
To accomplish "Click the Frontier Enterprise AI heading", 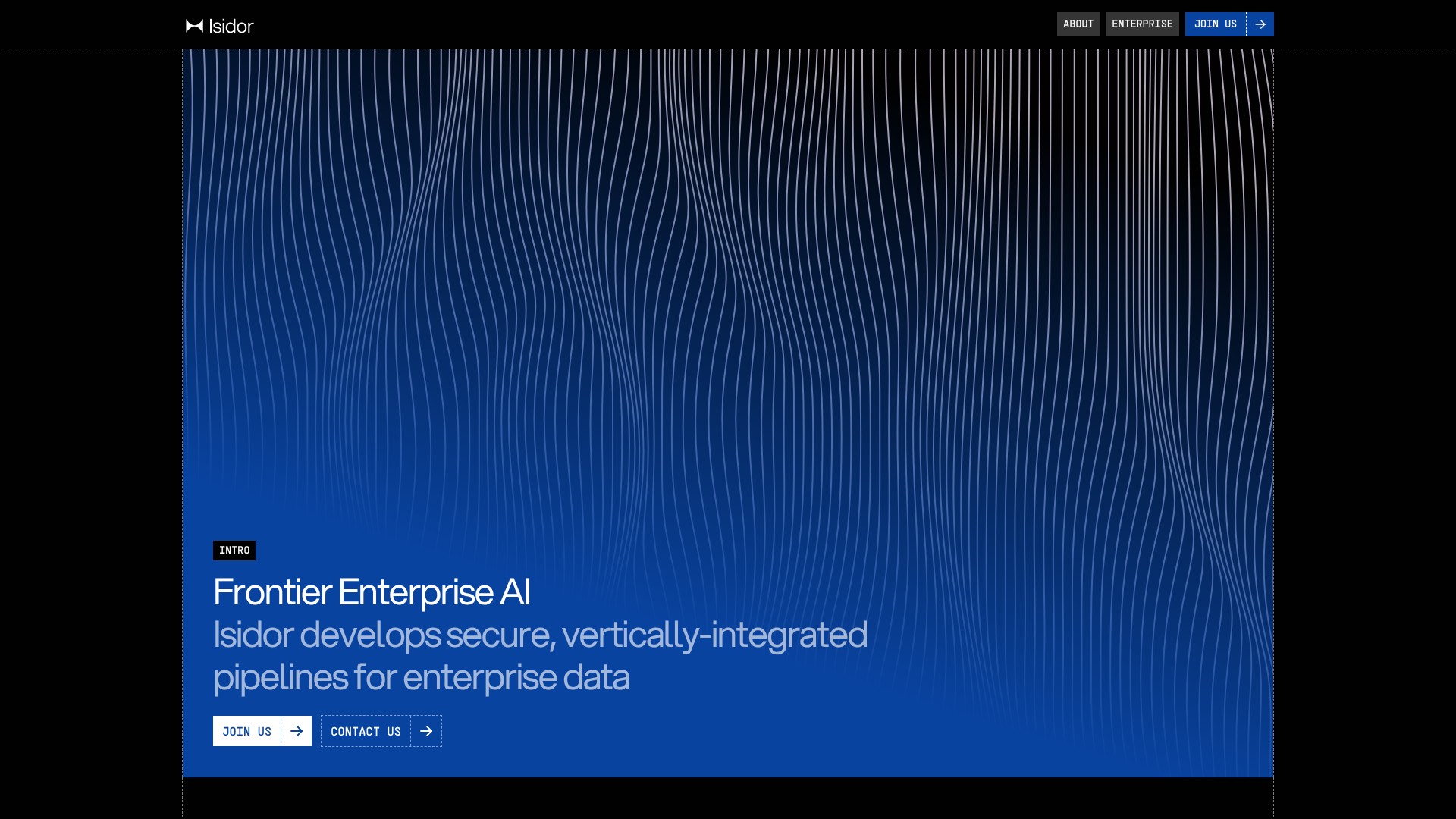I will 372,591.
